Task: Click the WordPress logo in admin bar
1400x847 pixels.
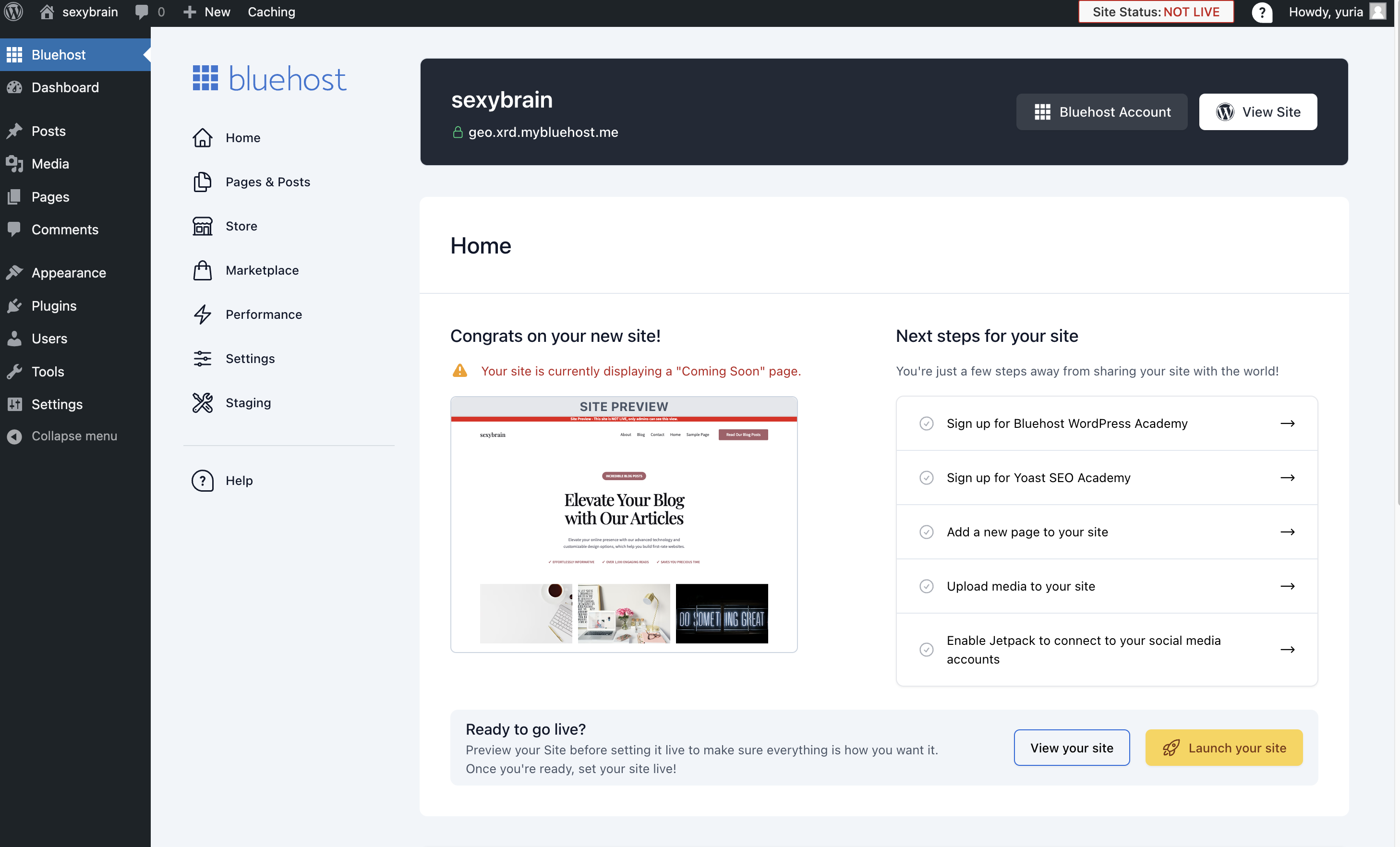Action: click(x=13, y=12)
